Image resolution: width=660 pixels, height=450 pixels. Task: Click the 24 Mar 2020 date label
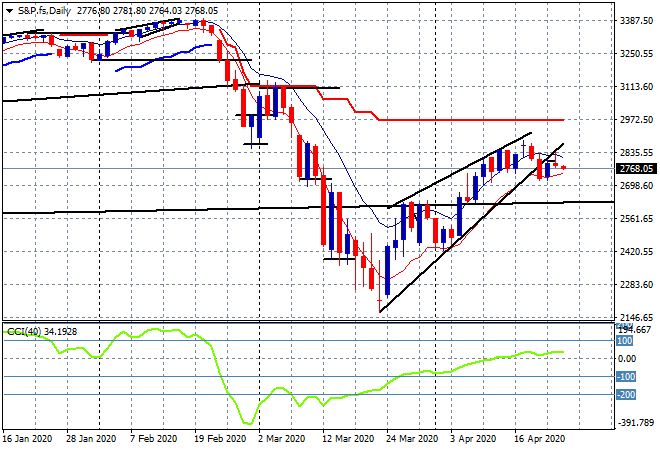tap(412, 439)
